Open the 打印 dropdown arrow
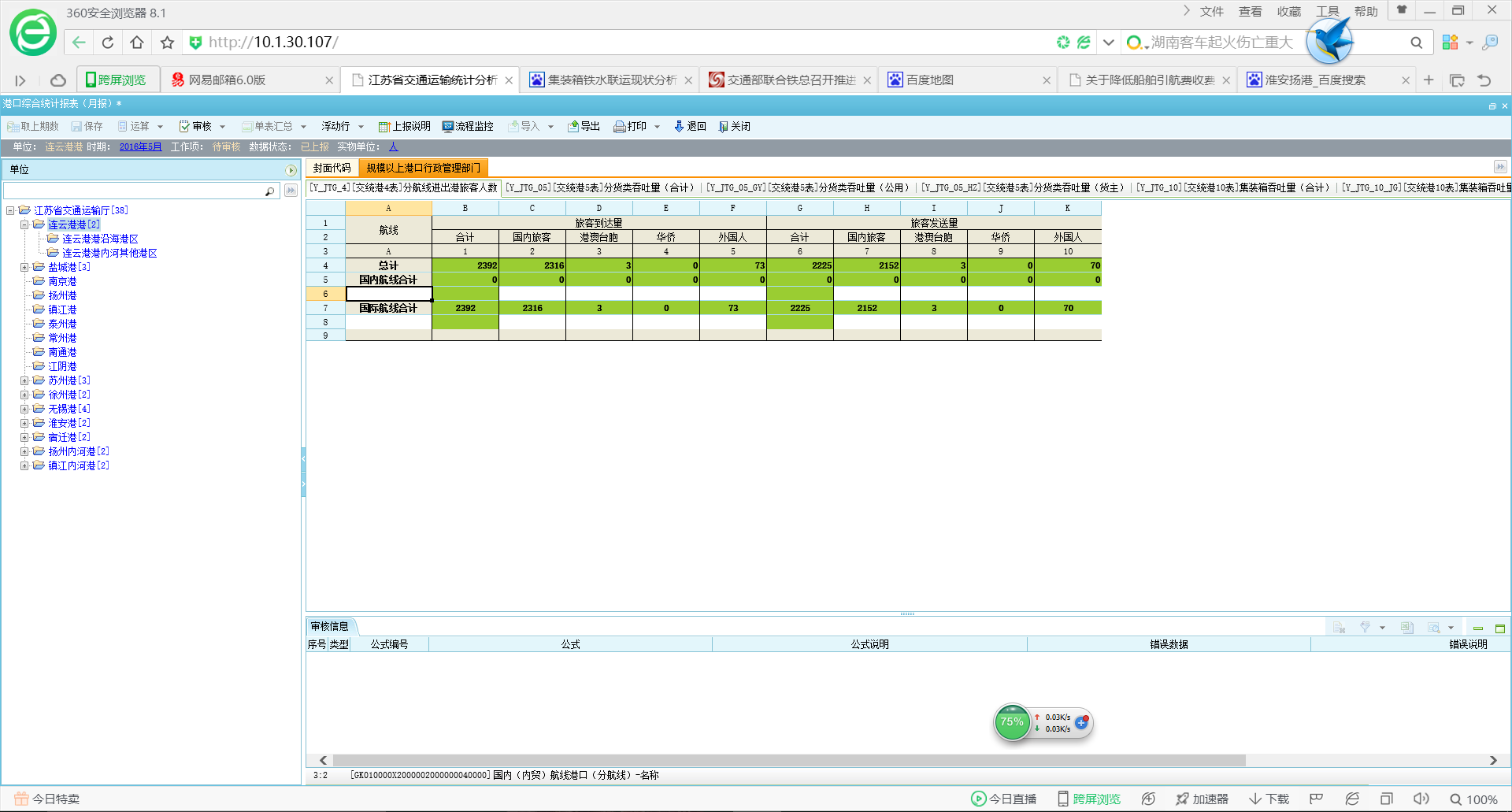The height and width of the screenshot is (812, 1512). coord(657,126)
